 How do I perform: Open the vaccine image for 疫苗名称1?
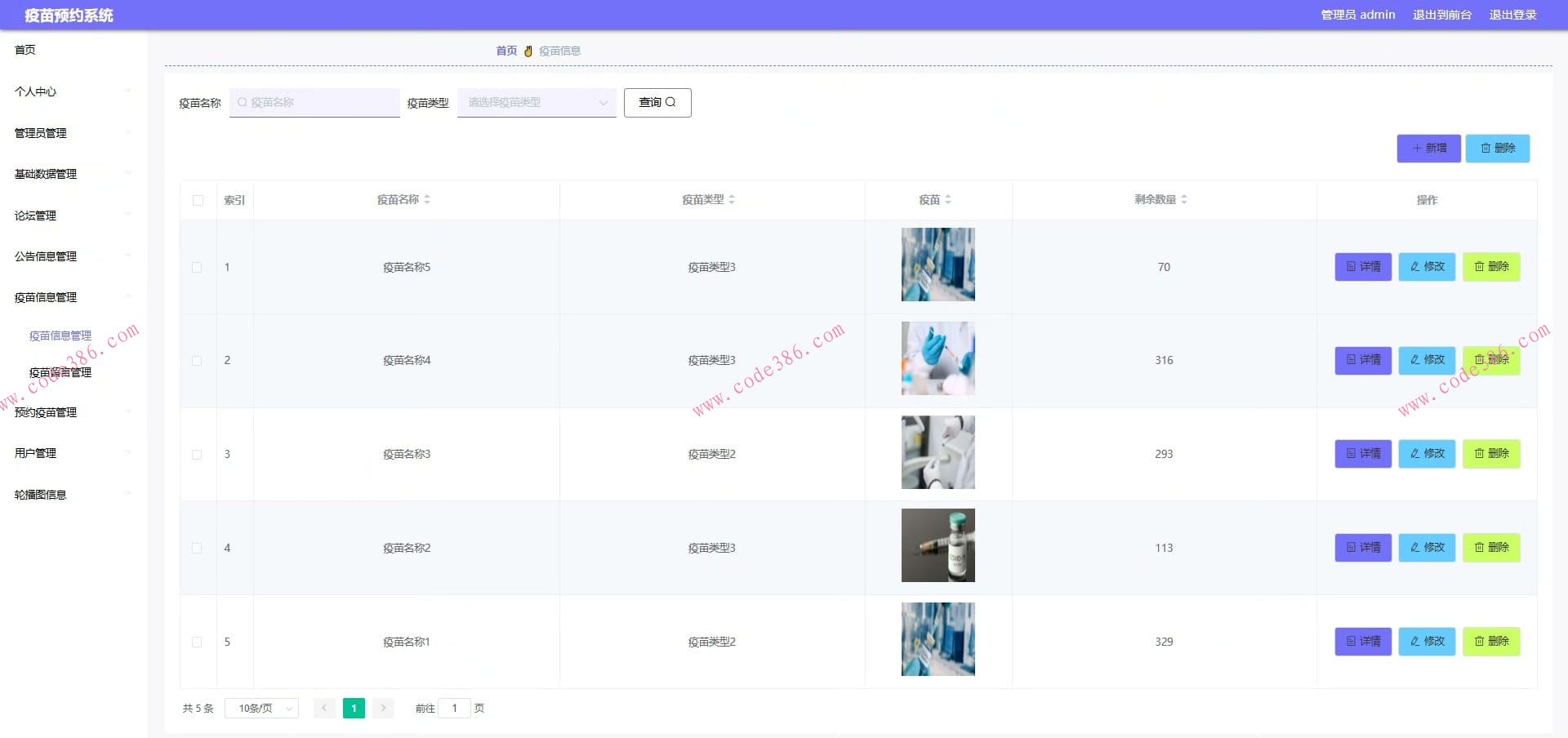pyautogui.click(x=938, y=639)
